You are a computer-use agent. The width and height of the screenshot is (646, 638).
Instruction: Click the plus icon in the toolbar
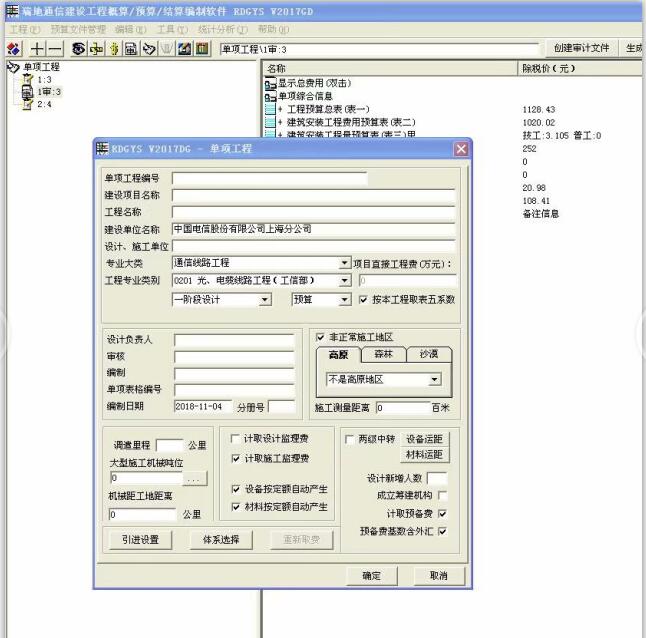[x=37, y=49]
